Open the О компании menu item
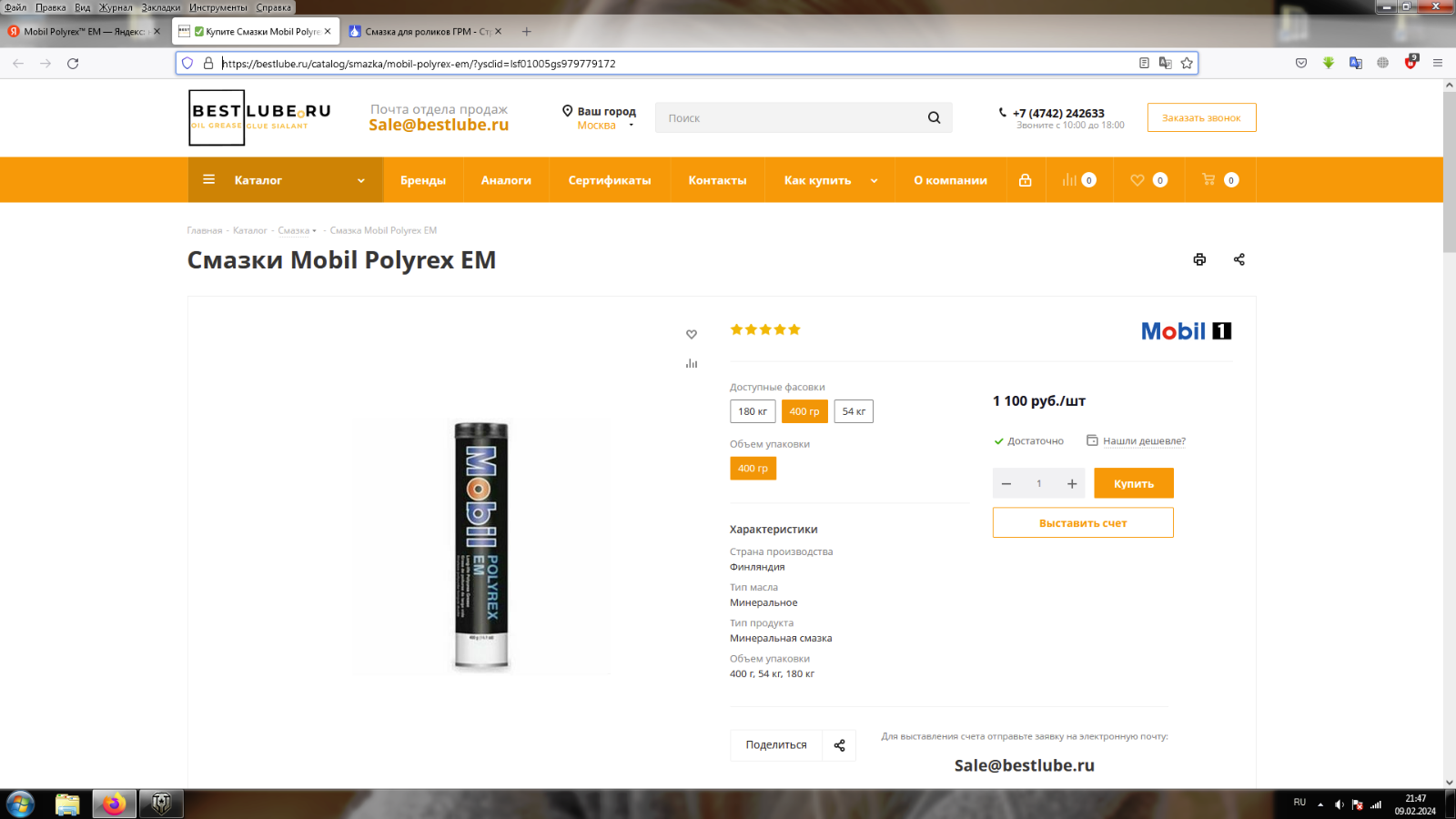Viewport: 1456px width, 819px height. (950, 180)
